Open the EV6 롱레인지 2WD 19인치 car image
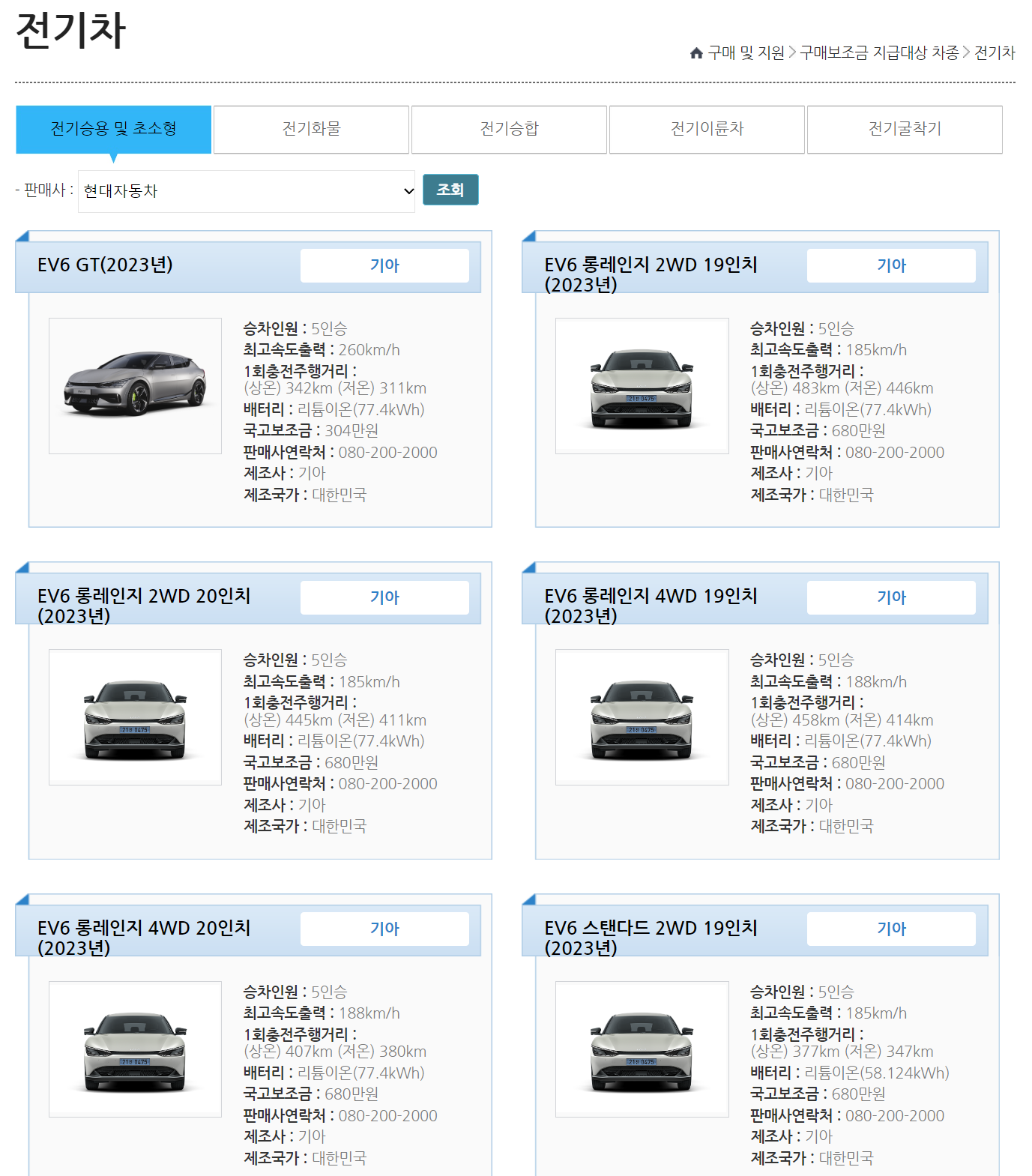Screen dimensions: 1032x1176 [x=642, y=386]
